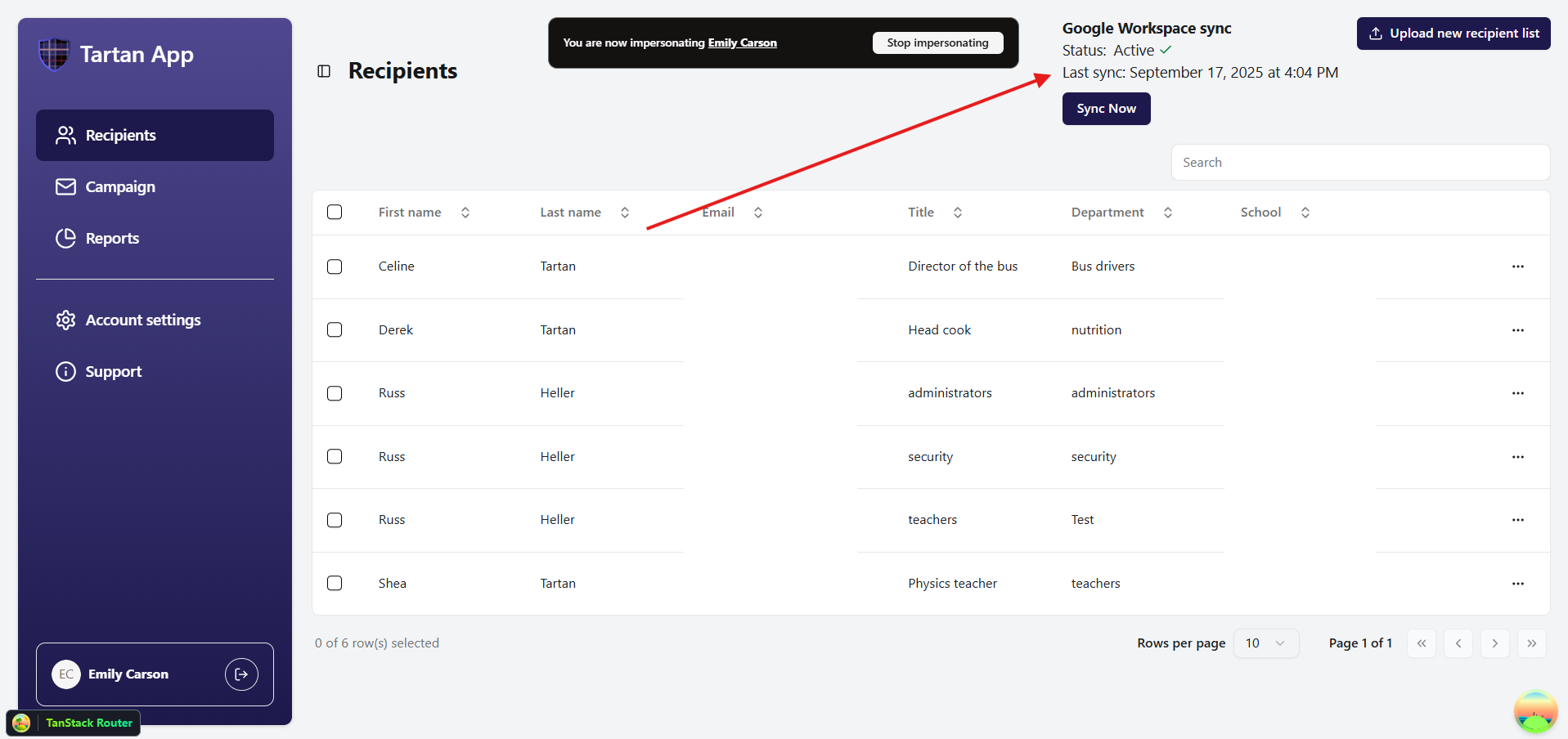Open row actions menu for Shea Tartan
This screenshot has width=1568, height=739.
tap(1517, 584)
